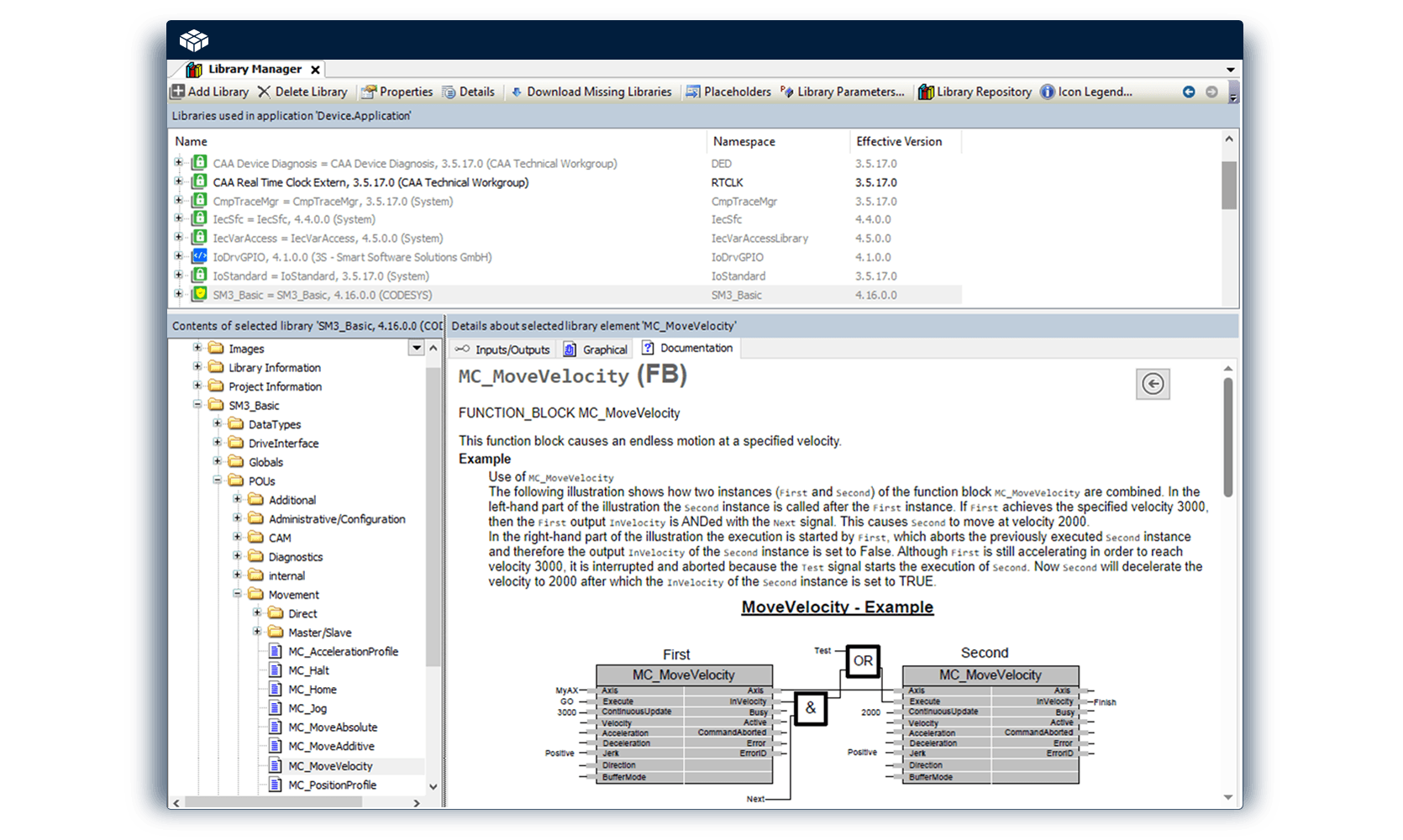Collapse the POUs folder

pos(218,480)
